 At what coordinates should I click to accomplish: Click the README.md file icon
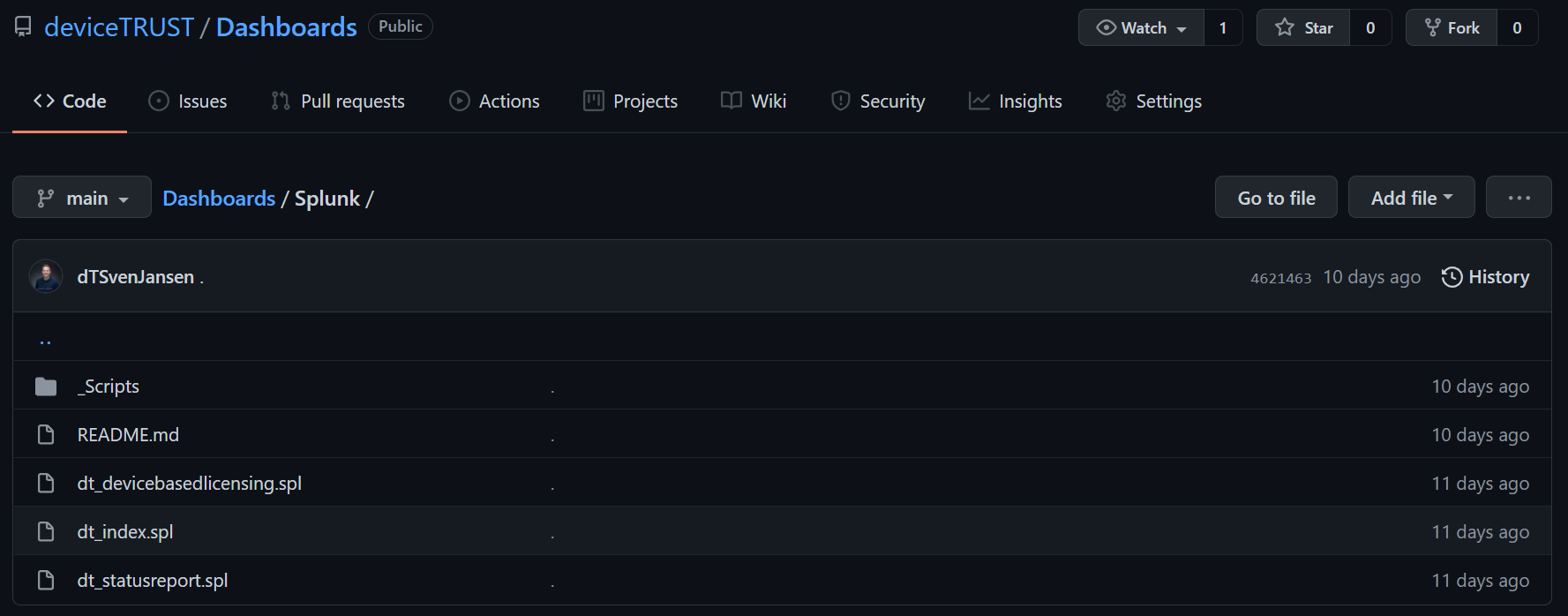click(46, 435)
